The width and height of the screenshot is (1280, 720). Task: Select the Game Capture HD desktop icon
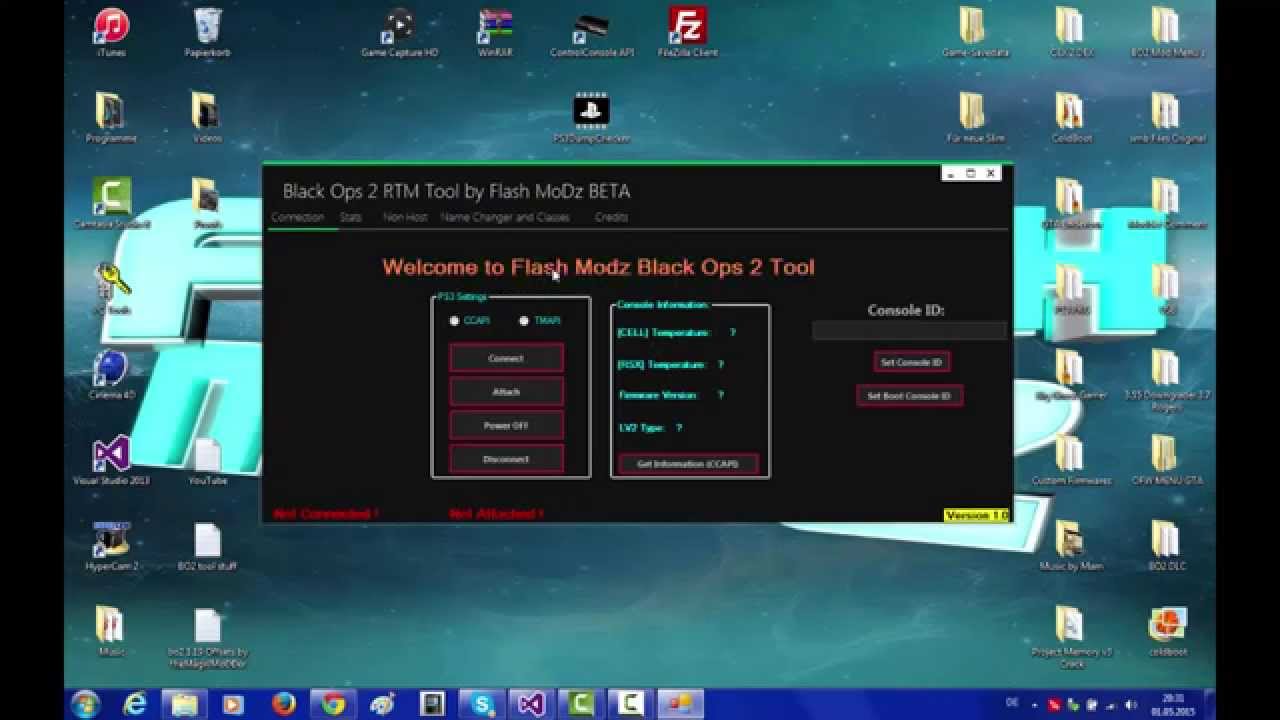(399, 33)
